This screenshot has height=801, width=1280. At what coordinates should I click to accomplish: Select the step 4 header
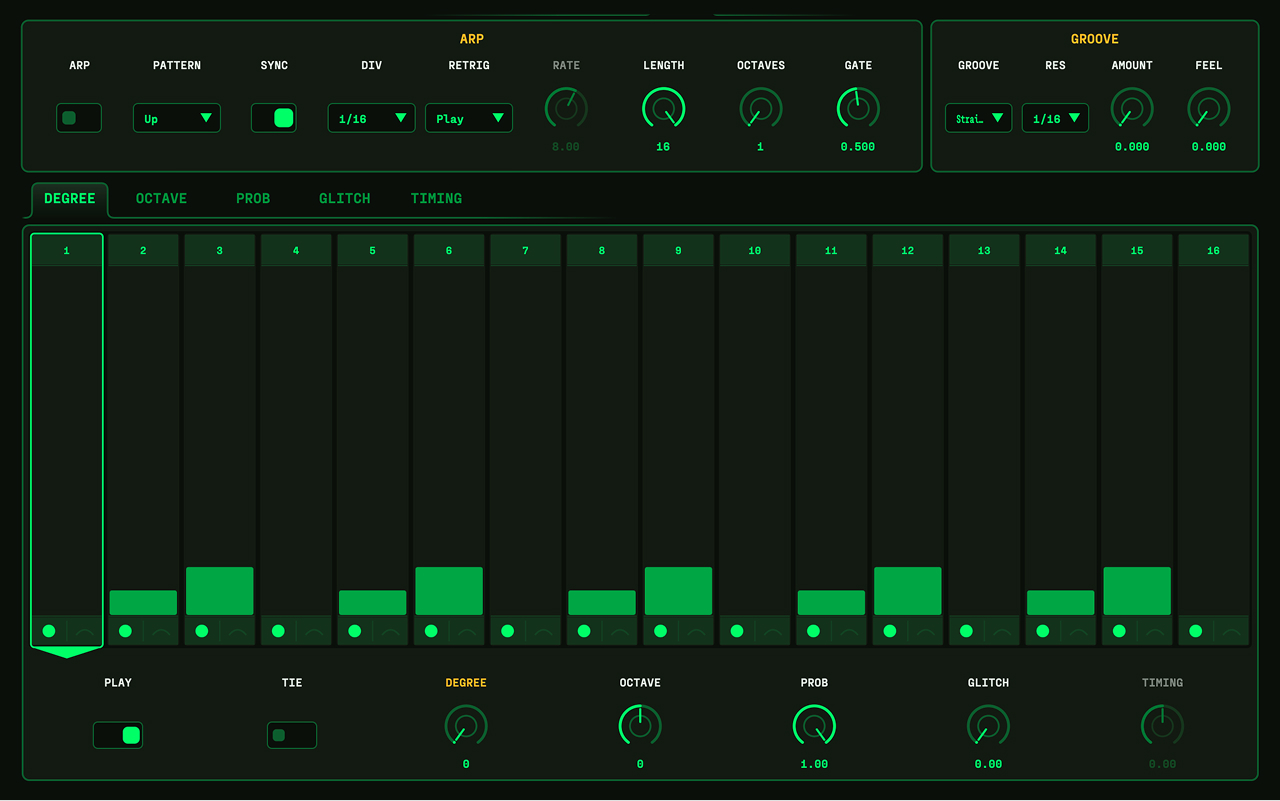coord(296,251)
